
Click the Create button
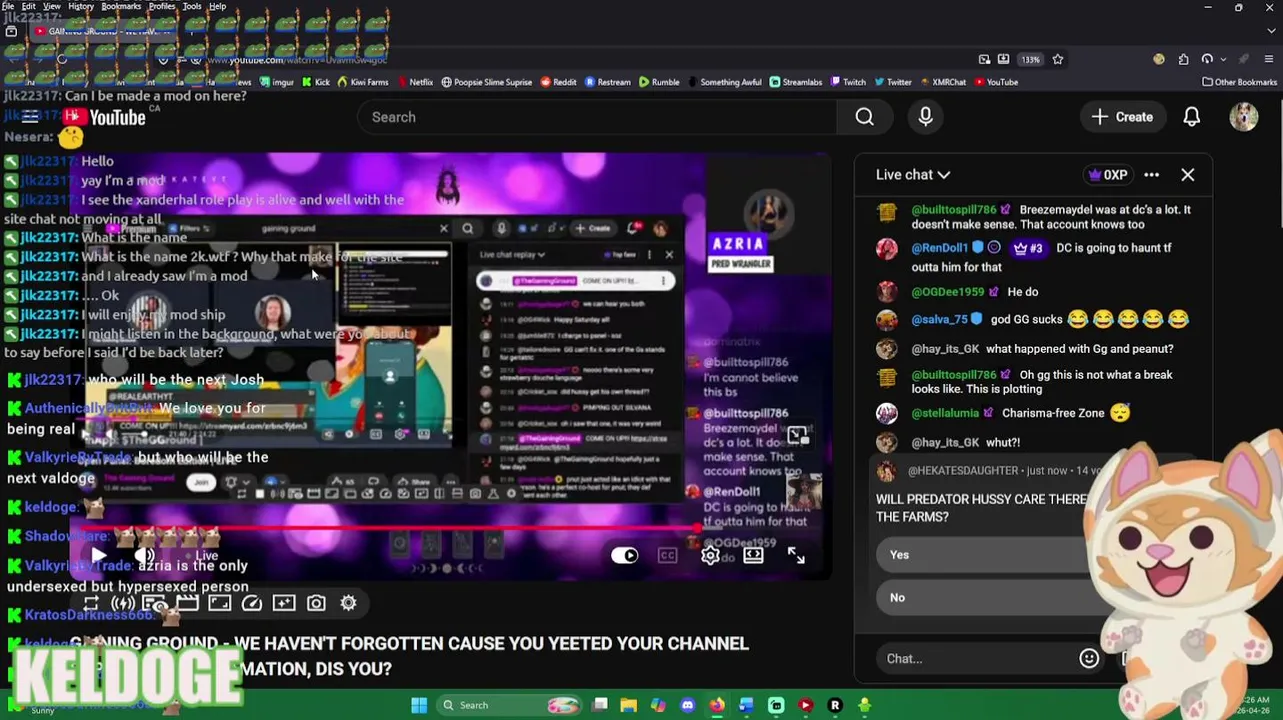(x=1122, y=117)
